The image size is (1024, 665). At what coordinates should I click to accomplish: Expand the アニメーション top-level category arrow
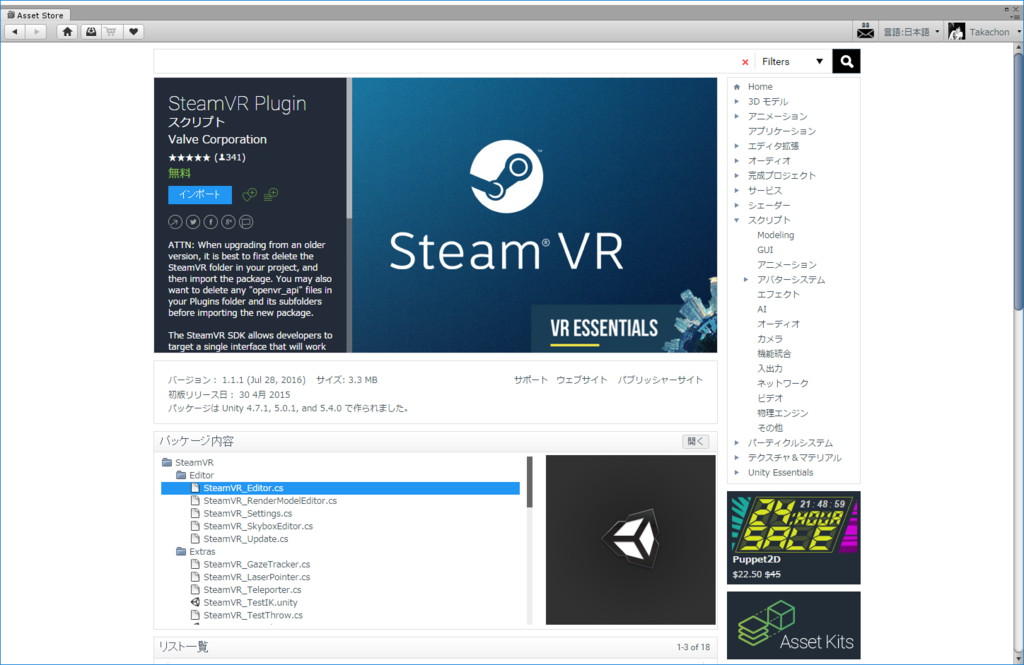[737, 116]
